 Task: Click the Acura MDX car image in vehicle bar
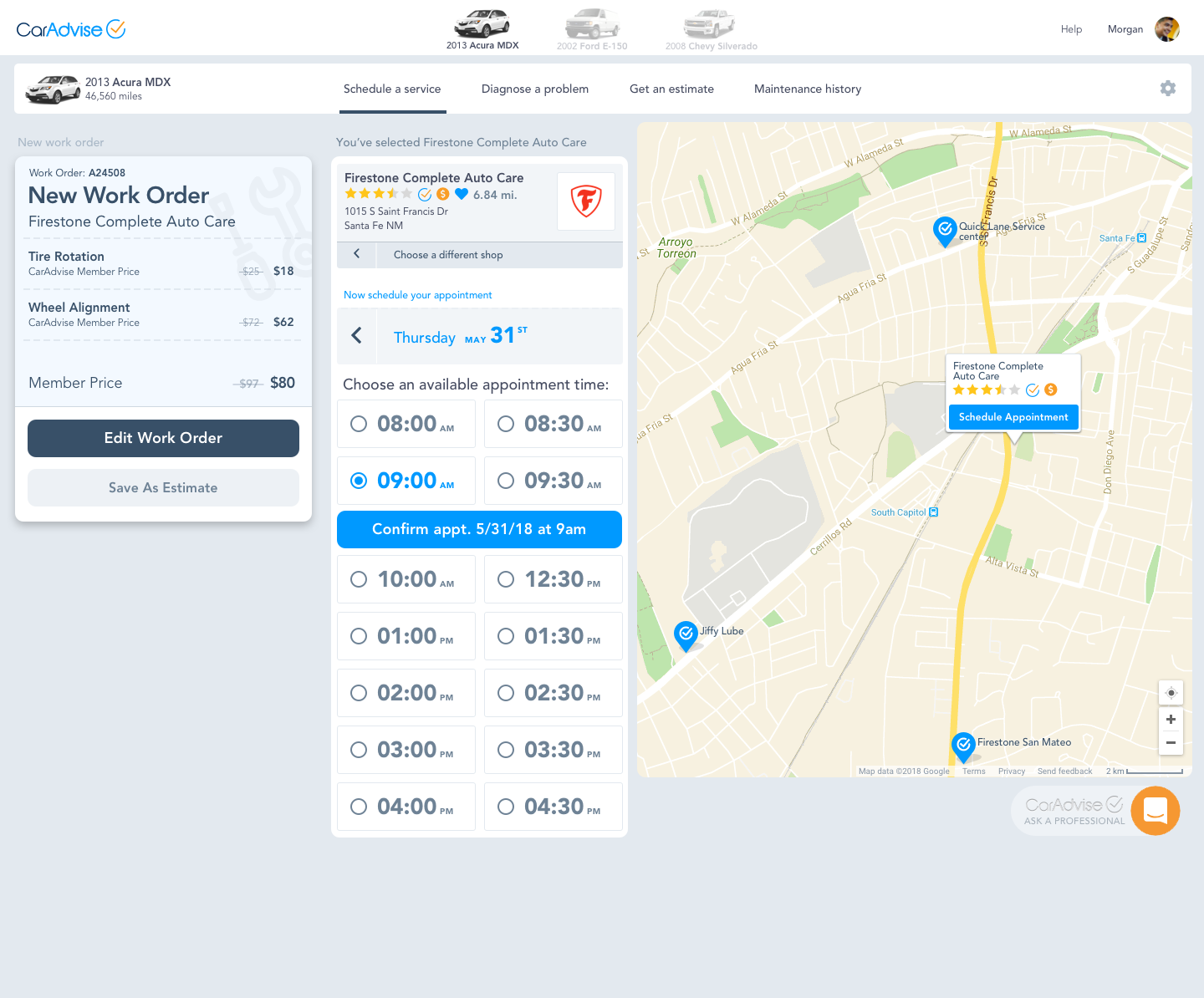[x=53, y=89]
